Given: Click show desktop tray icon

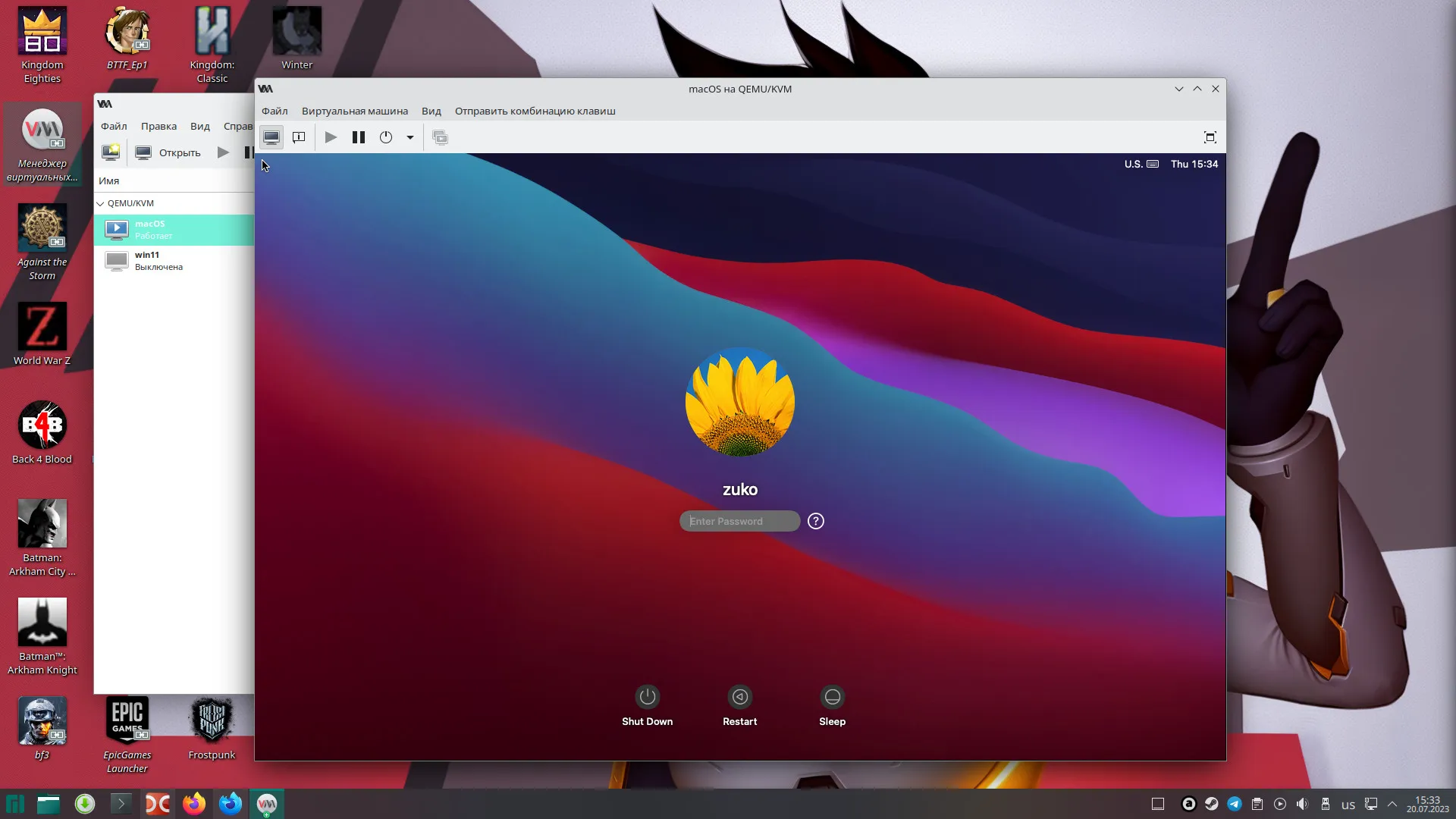Looking at the screenshot, I should (1158, 805).
